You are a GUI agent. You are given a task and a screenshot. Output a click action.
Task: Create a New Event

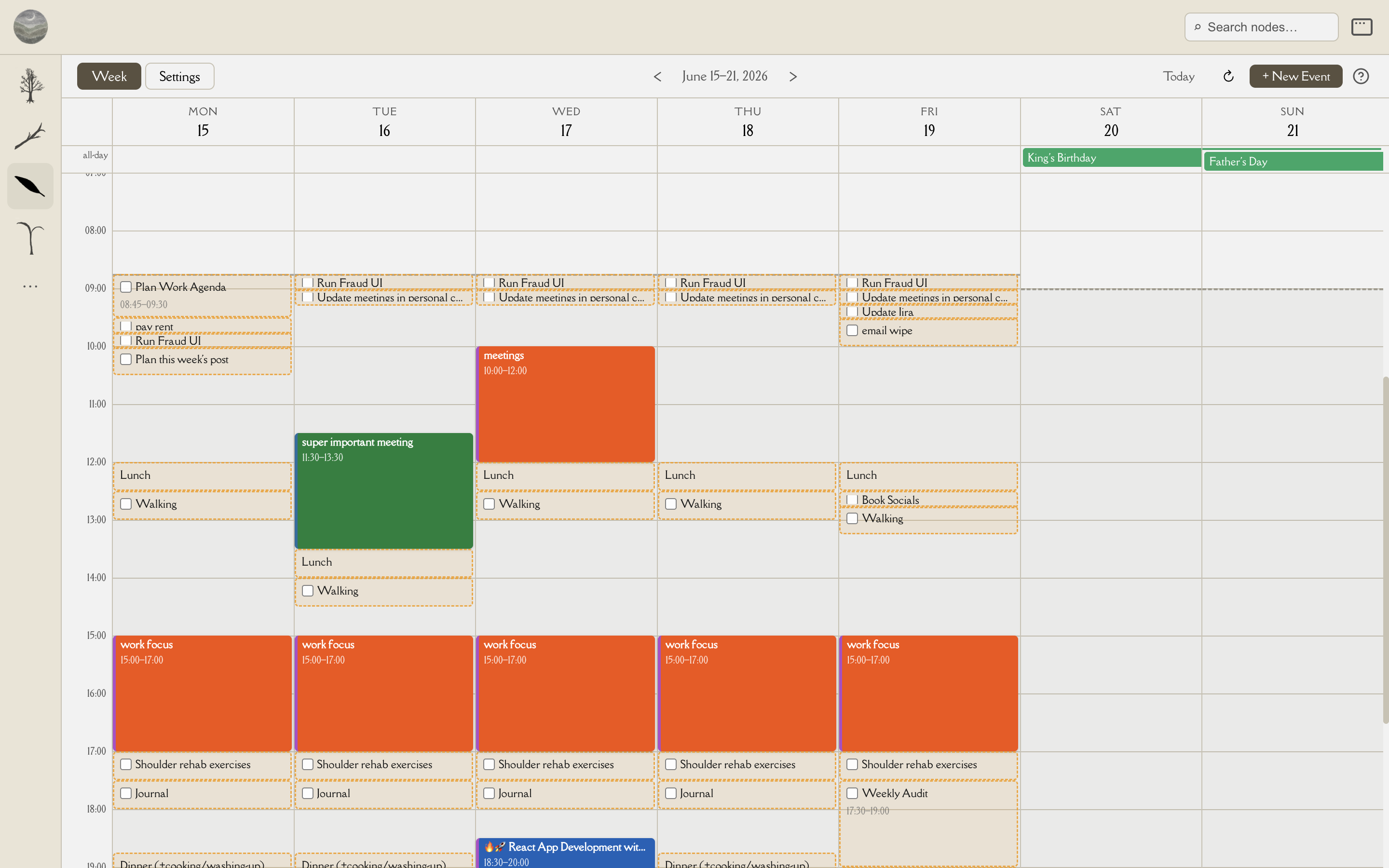1295,76
